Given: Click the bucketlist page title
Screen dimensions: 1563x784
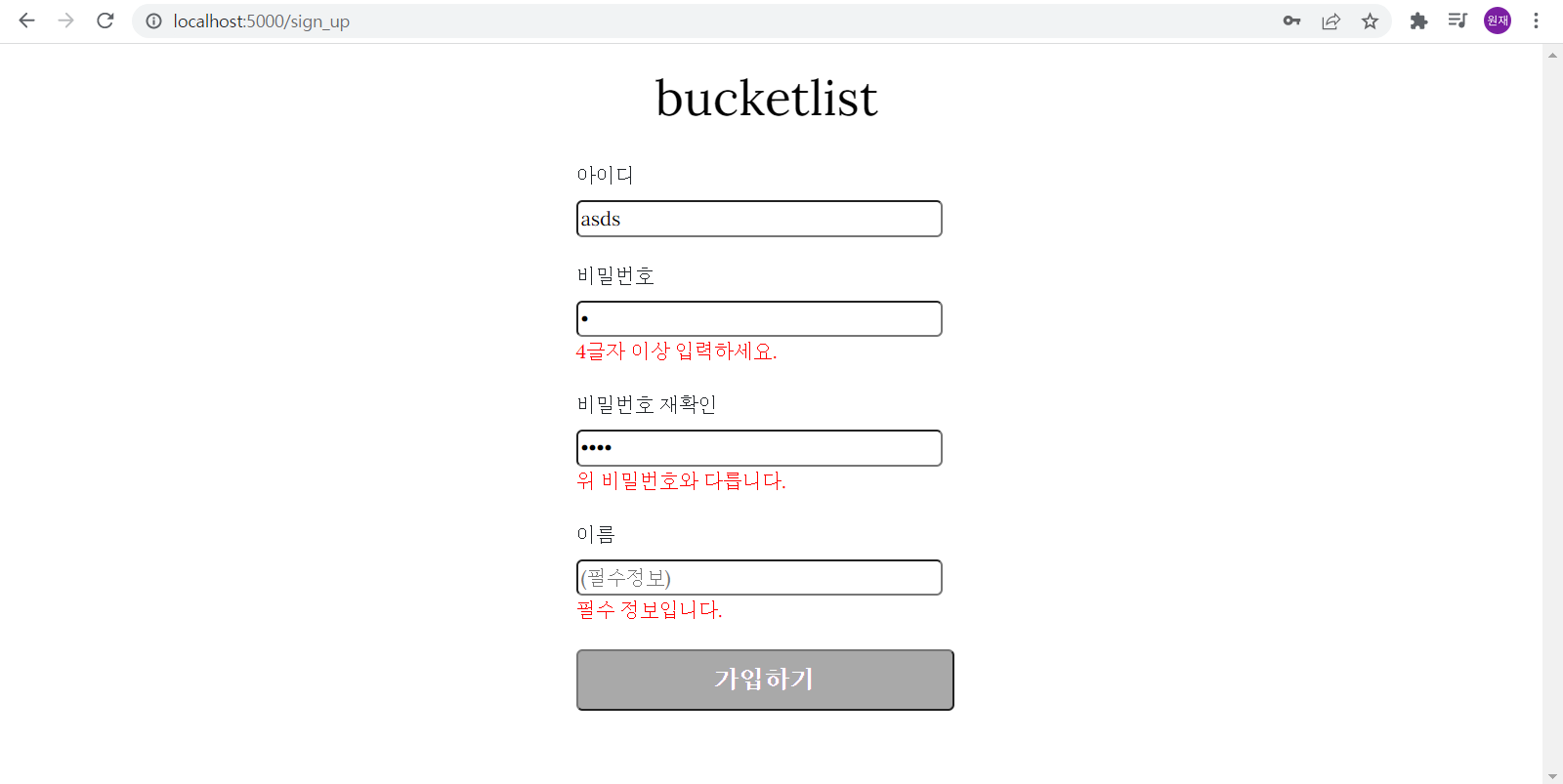Looking at the screenshot, I should point(768,98).
